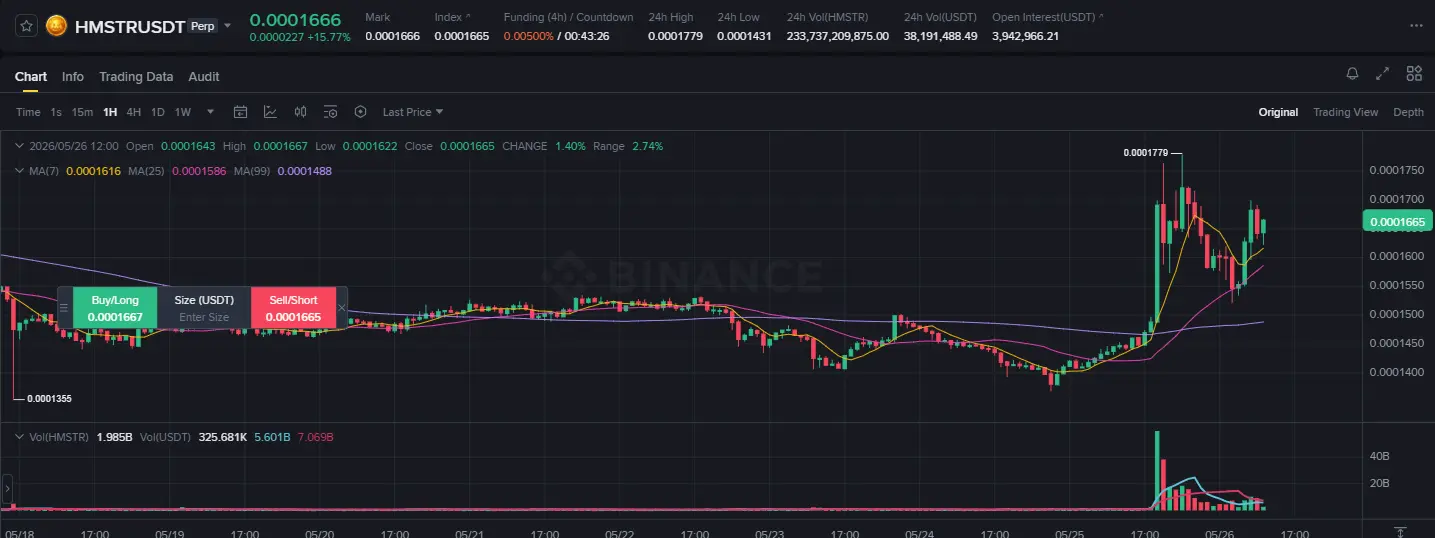Open the Trading Data tab
The height and width of the screenshot is (538, 1435).
(x=136, y=77)
